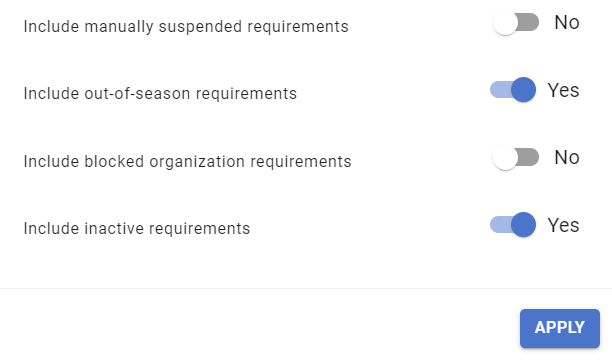
Task: Click 'Include out-of-season requirements' label text
Action: pyautogui.click(x=160, y=94)
